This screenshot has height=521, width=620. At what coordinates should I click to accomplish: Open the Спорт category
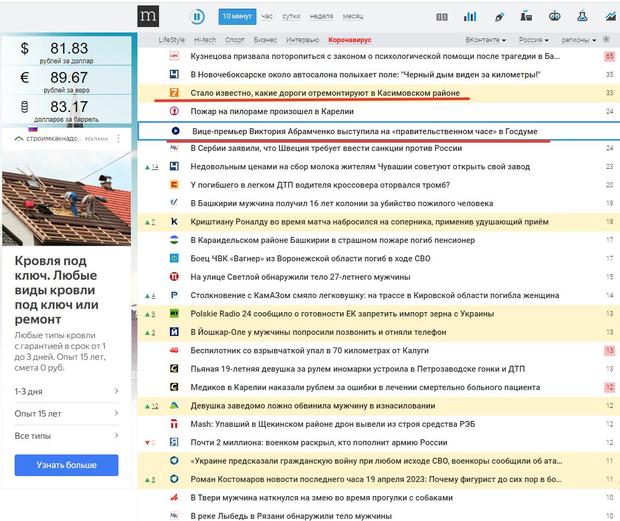[235, 40]
